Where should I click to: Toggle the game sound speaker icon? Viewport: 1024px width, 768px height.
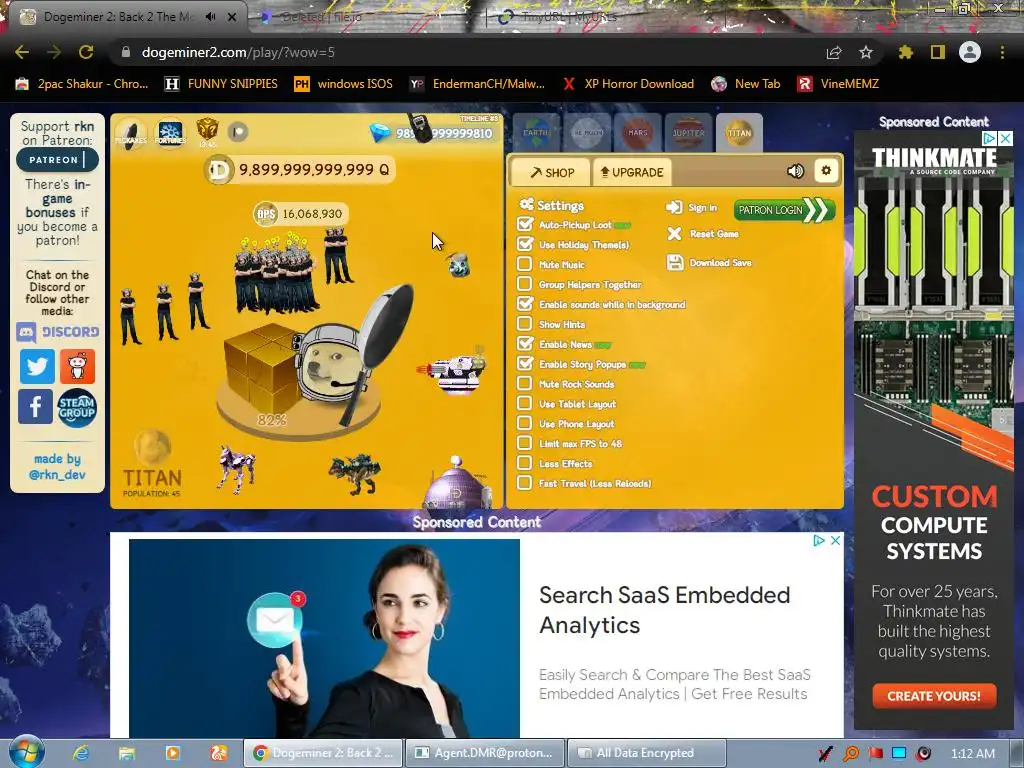point(795,171)
